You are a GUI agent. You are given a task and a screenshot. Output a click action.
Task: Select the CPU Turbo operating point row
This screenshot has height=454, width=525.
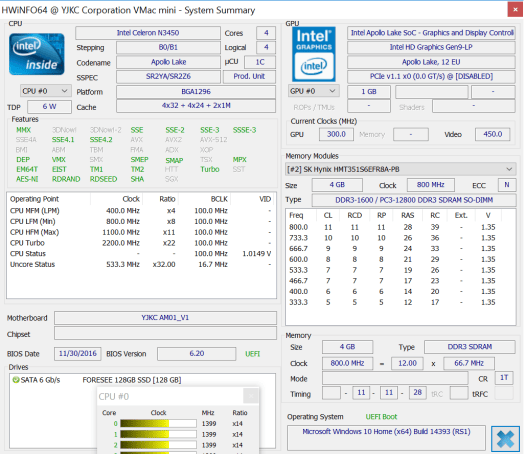(x=141, y=243)
